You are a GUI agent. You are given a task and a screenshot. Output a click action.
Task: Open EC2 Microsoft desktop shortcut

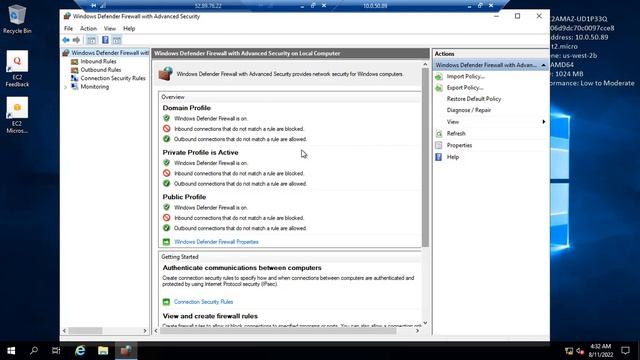point(17,115)
